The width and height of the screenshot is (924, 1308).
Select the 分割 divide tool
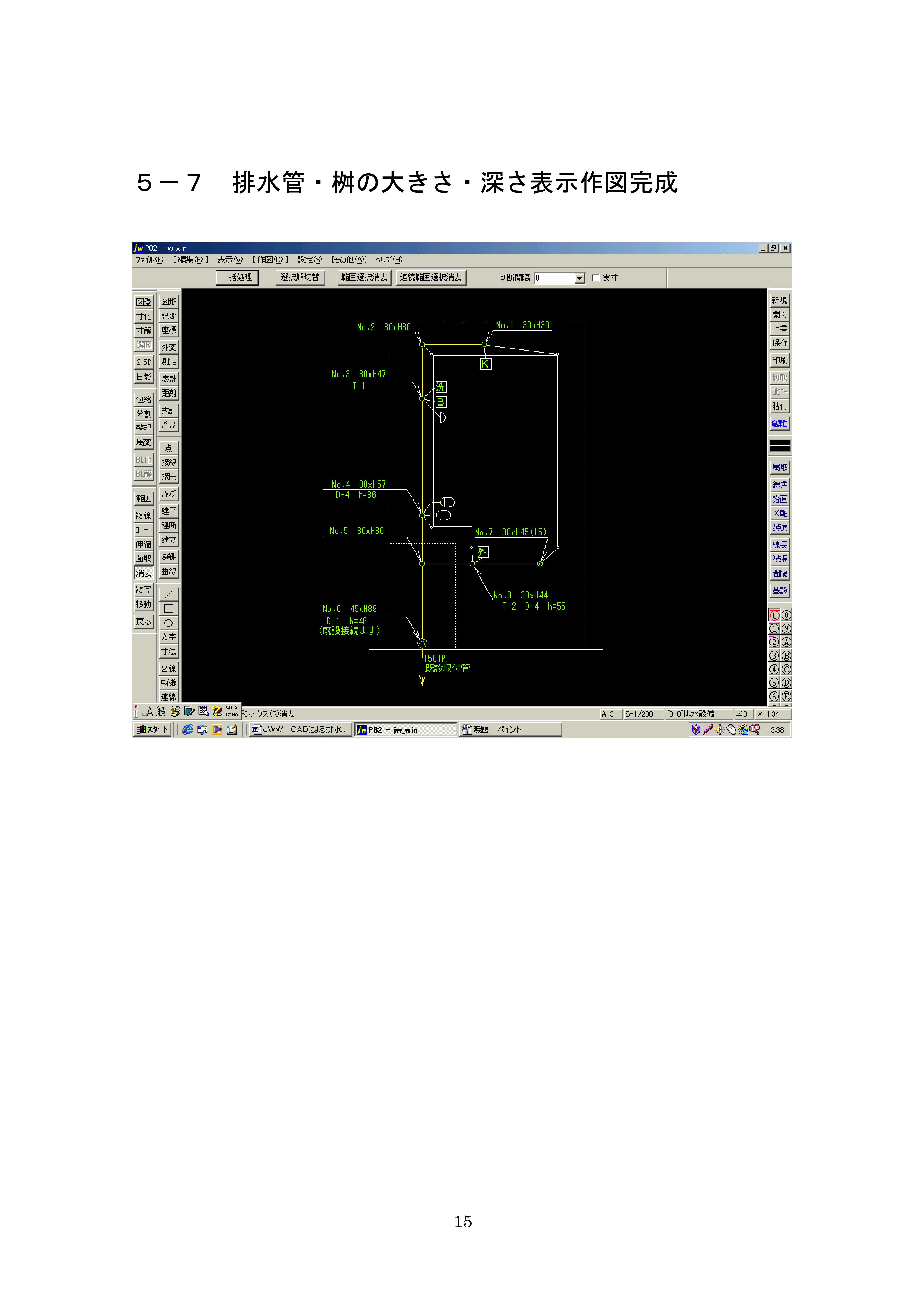tap(144, 414)
